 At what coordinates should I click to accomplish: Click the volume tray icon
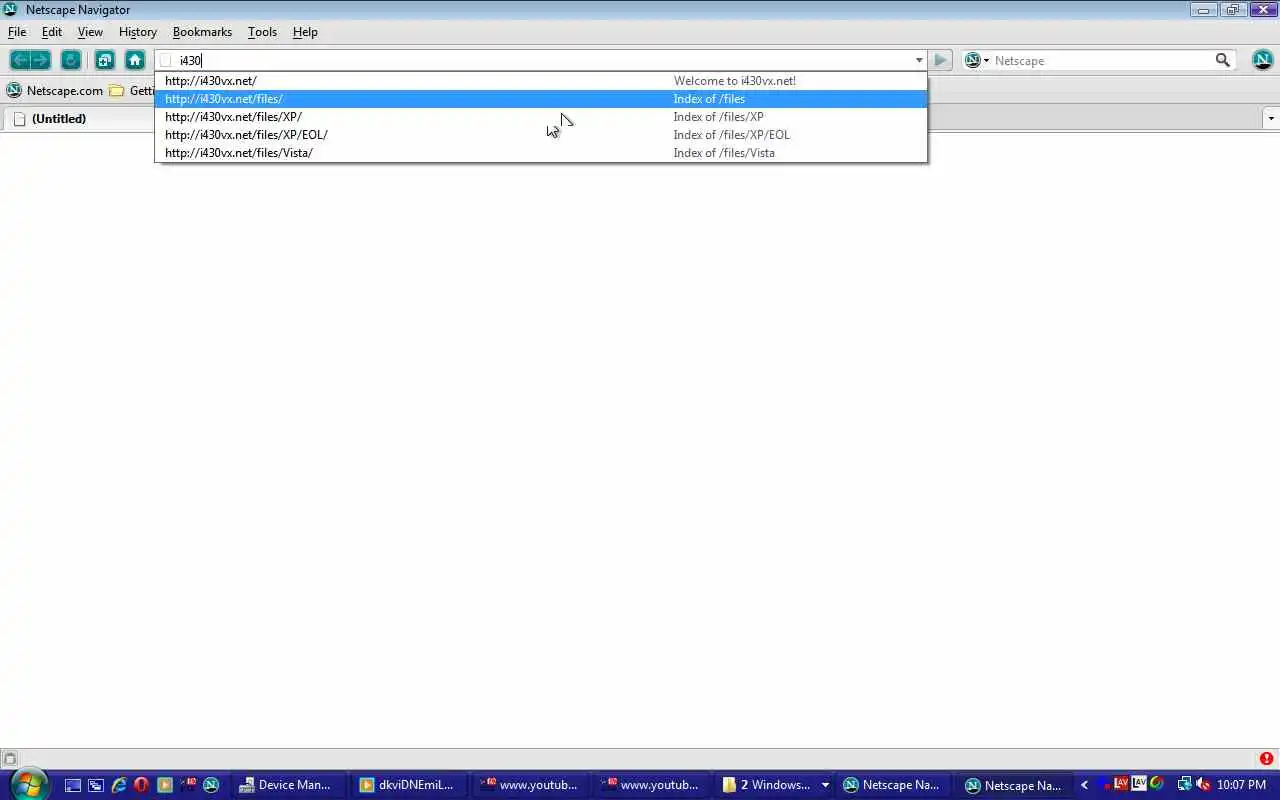(1203, 785)
